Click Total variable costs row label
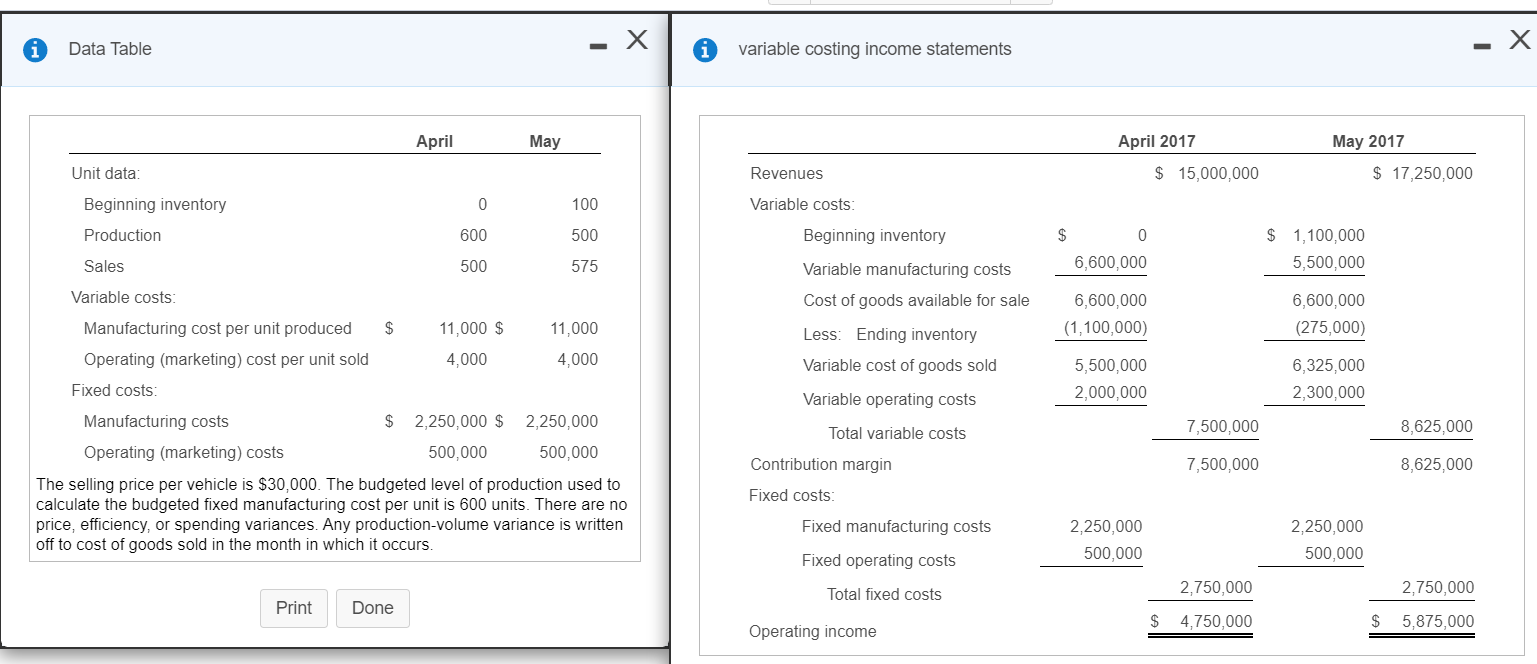This screenshot has width=1537, height=664. (x=897, y=433)
